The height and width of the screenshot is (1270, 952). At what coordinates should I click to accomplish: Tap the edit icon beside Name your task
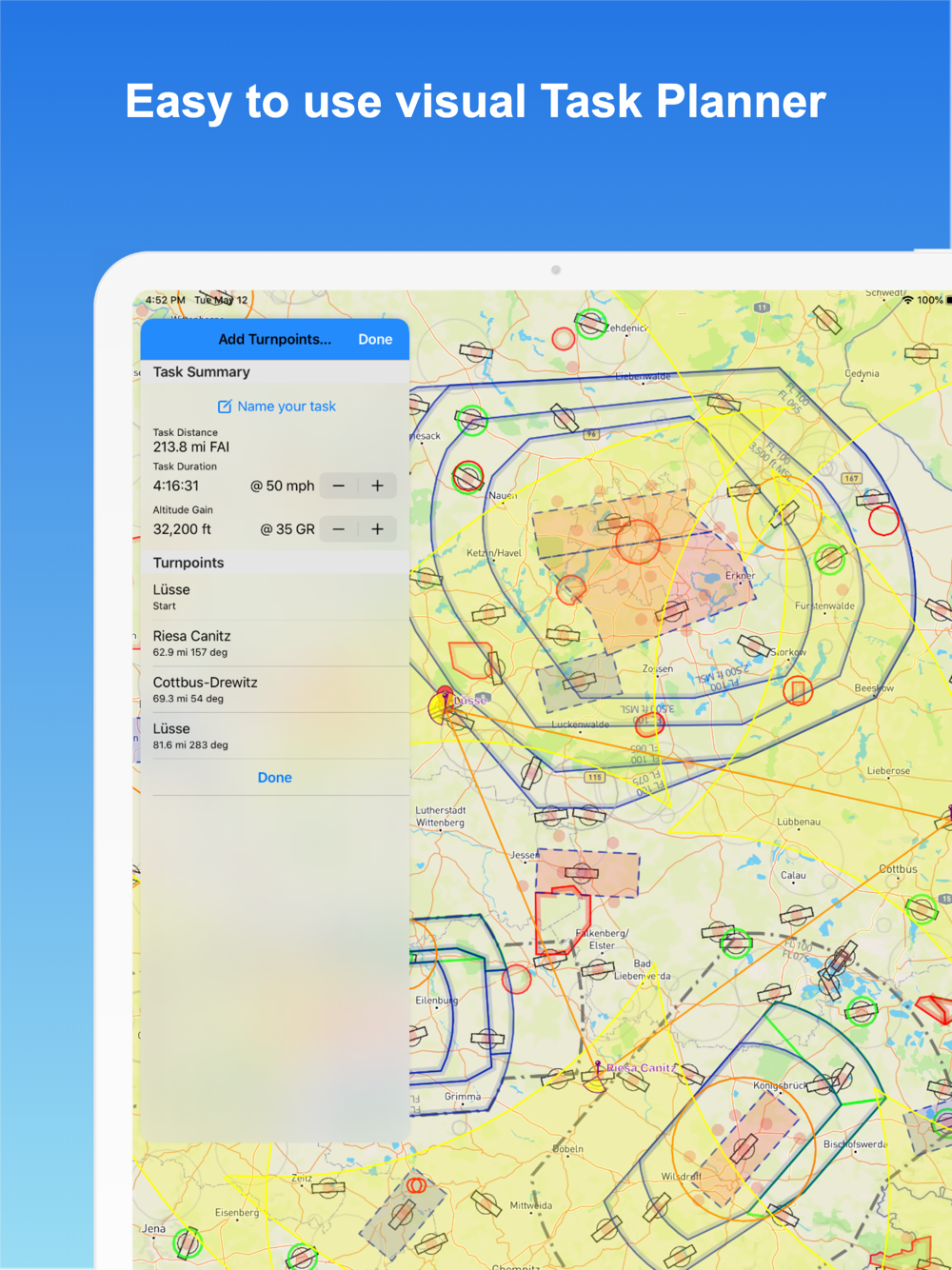(x=225, y=407)
